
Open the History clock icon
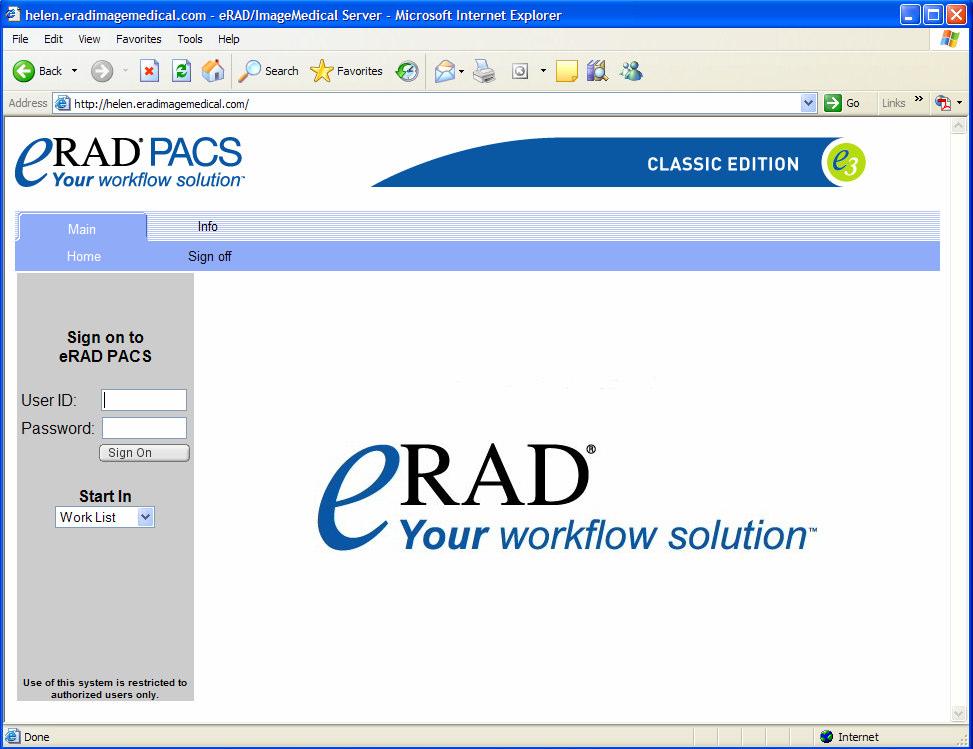point(407,71)
